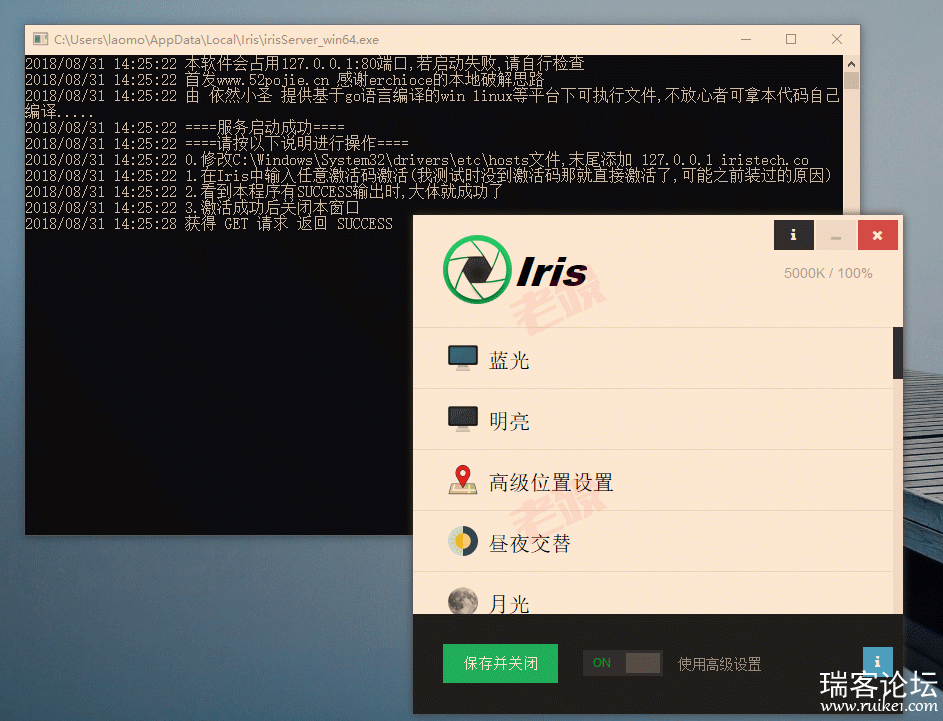Click the blue monitor icon beside 蓝光

pos(462,358)
